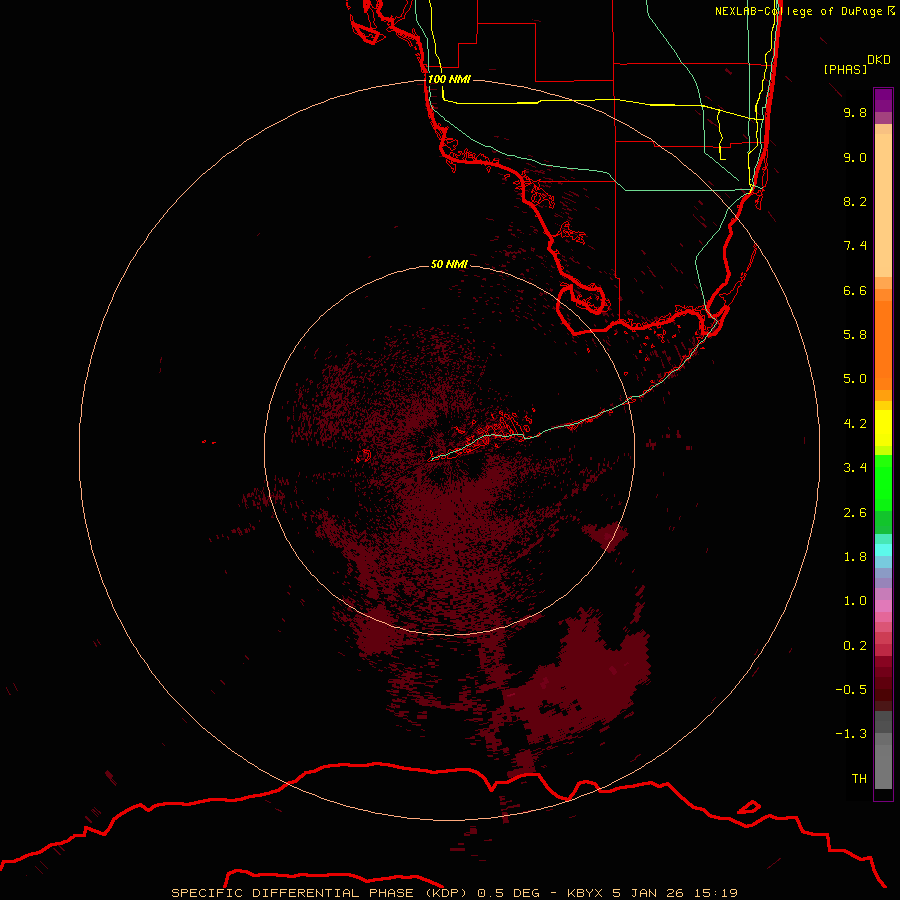Click the 50 NMI range ring label
Viewport: 900px width, 900px height.
pos(449,264)
